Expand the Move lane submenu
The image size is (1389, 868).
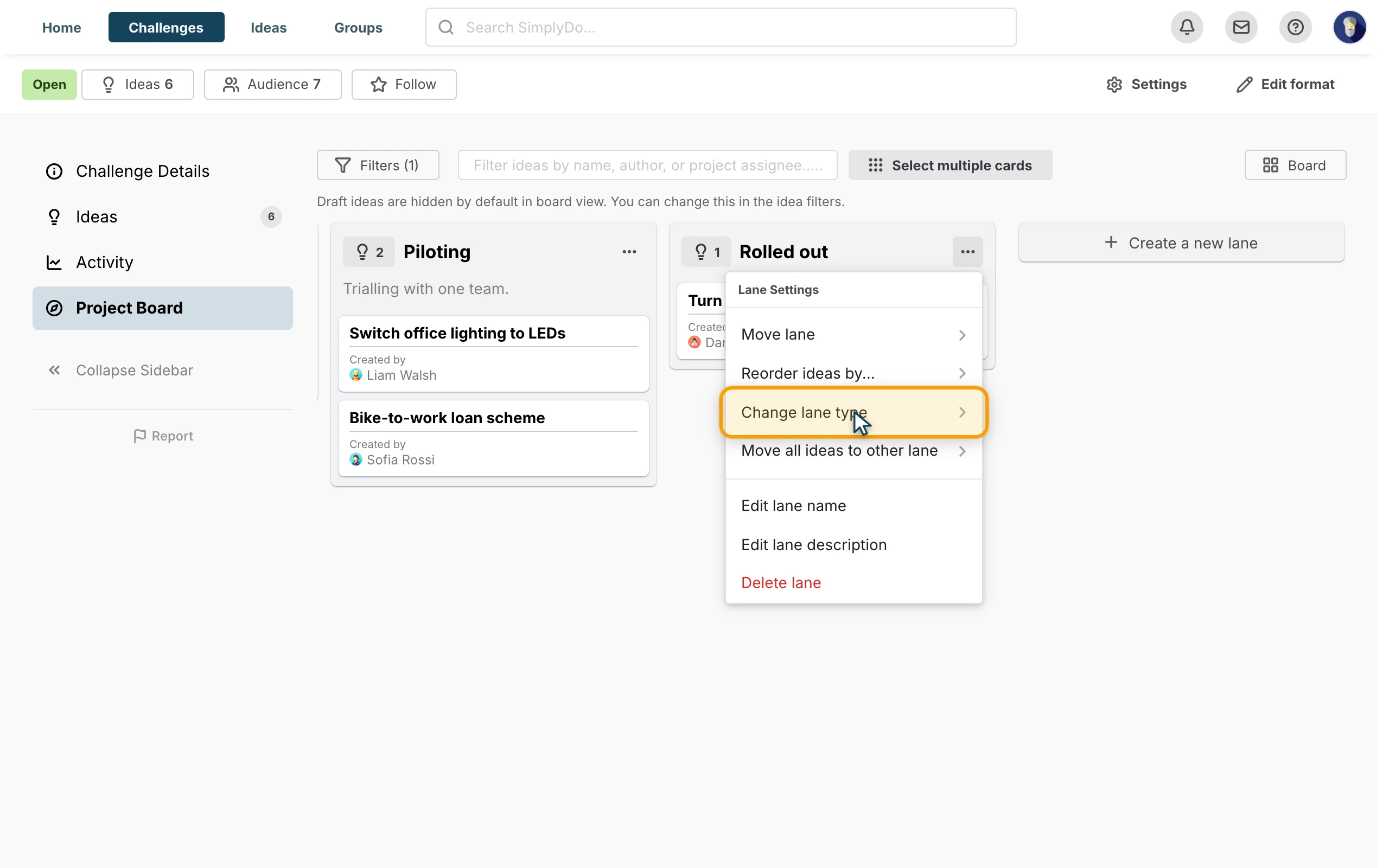(x=853, y=334)
